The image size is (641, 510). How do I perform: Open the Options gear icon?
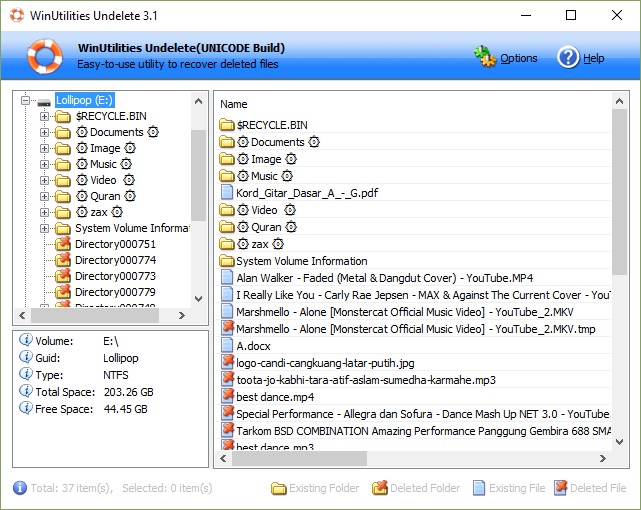[485, 57]
